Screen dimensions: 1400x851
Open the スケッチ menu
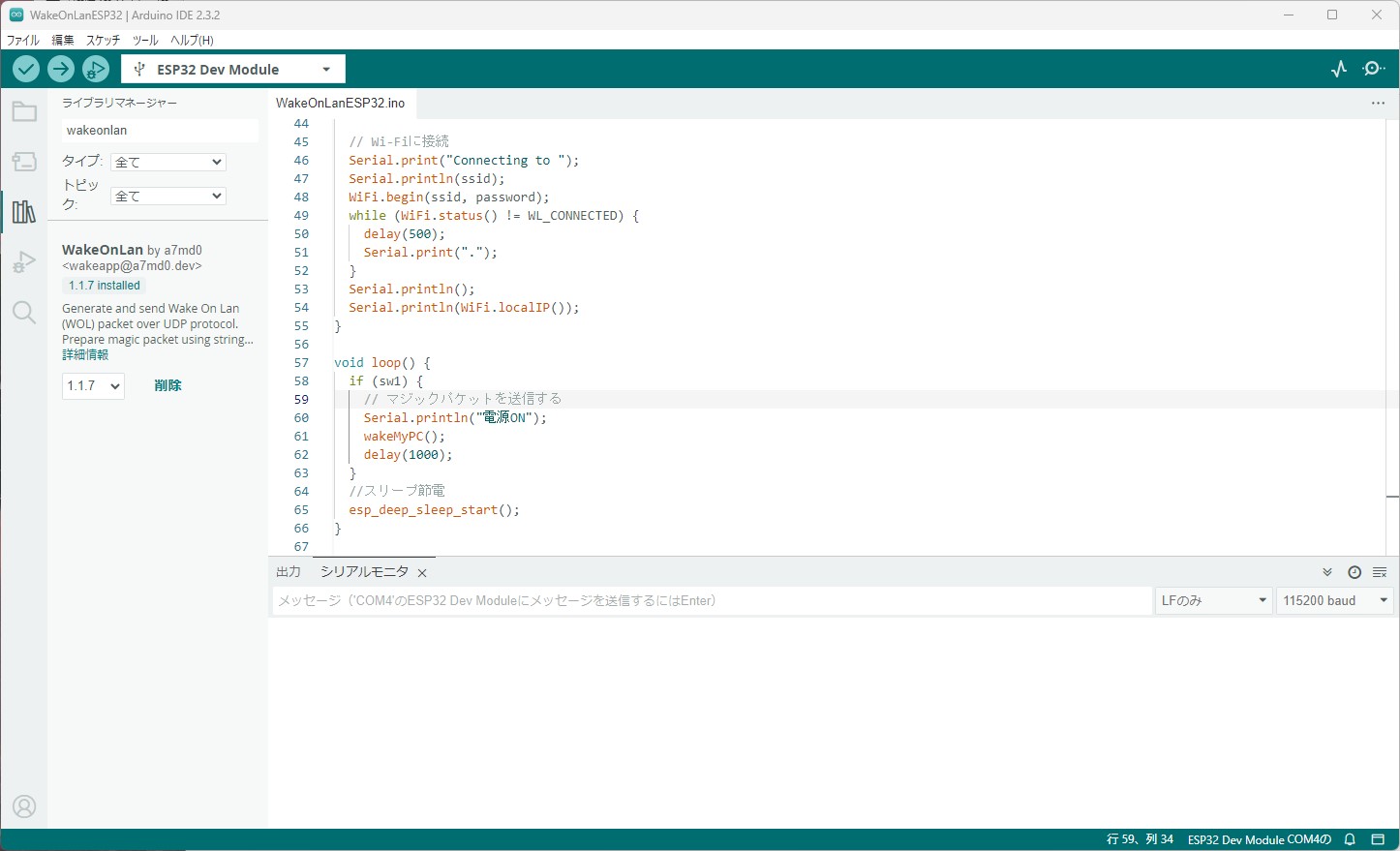(x=104, y=40)
